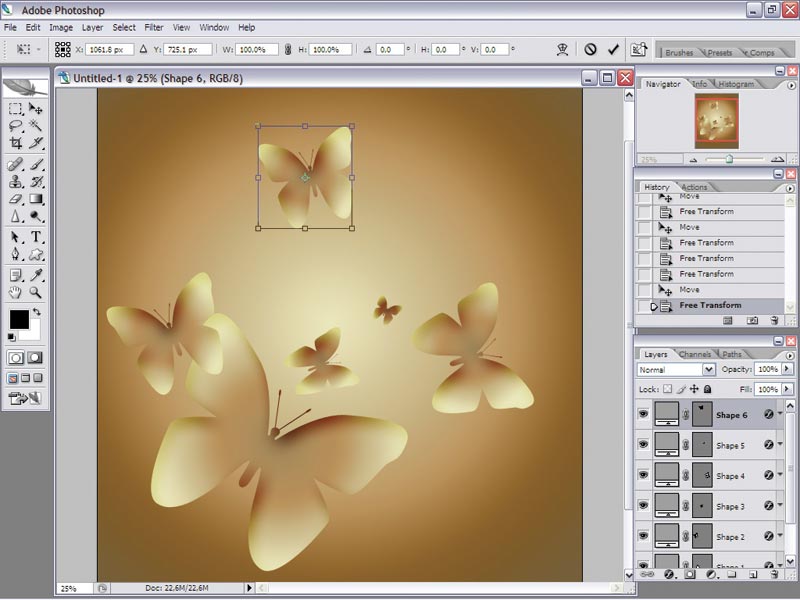Expand Shape 6 layer effects arrow
The width and height of the screenshot is (800, 600).
pos(780,414)
